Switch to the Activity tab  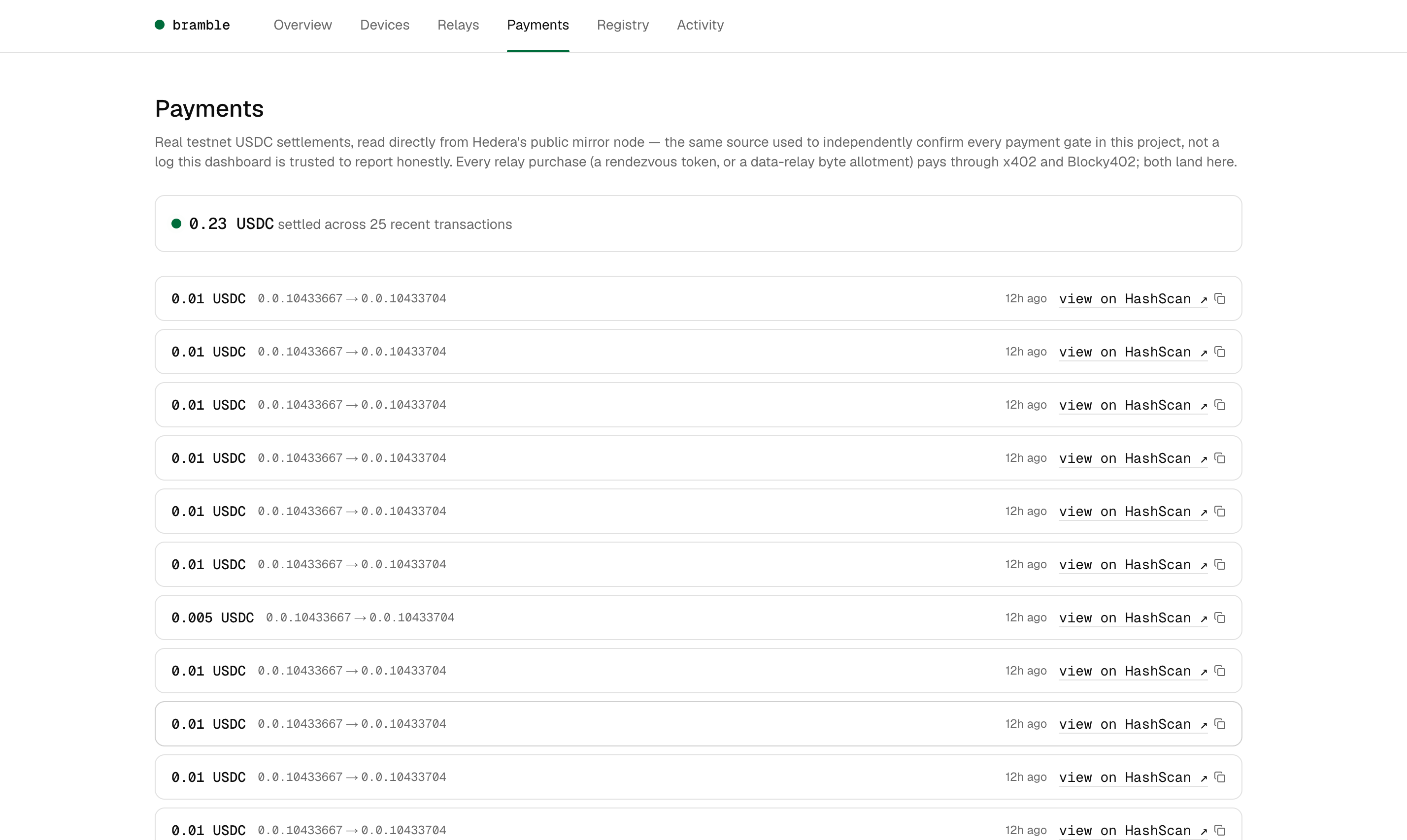click(x=701, y=25)
